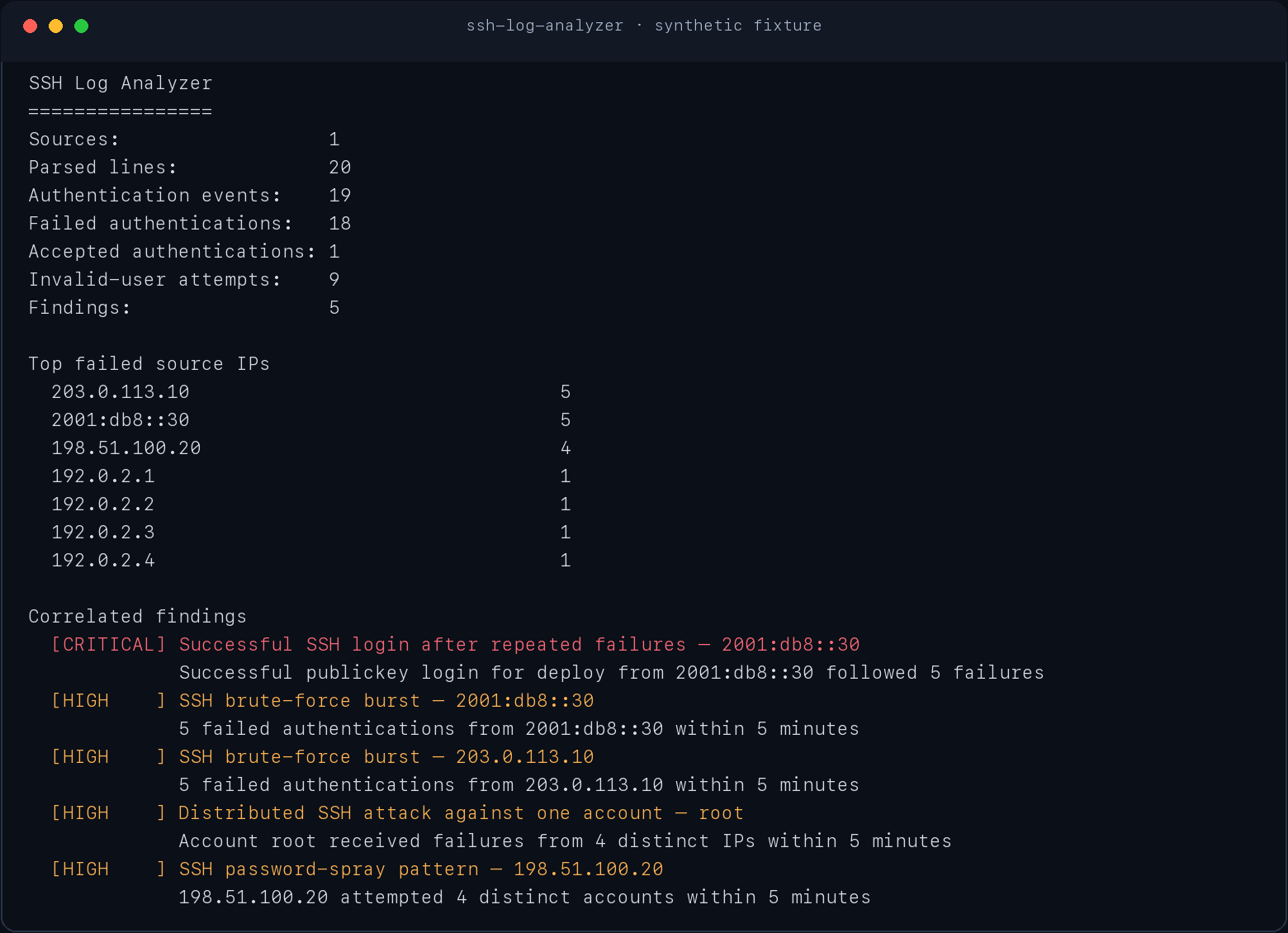The width and height of the screenshot is (1288, 933).
Task: Select the 'SSH Log Analyzer' heading
Action: (121, 83)
